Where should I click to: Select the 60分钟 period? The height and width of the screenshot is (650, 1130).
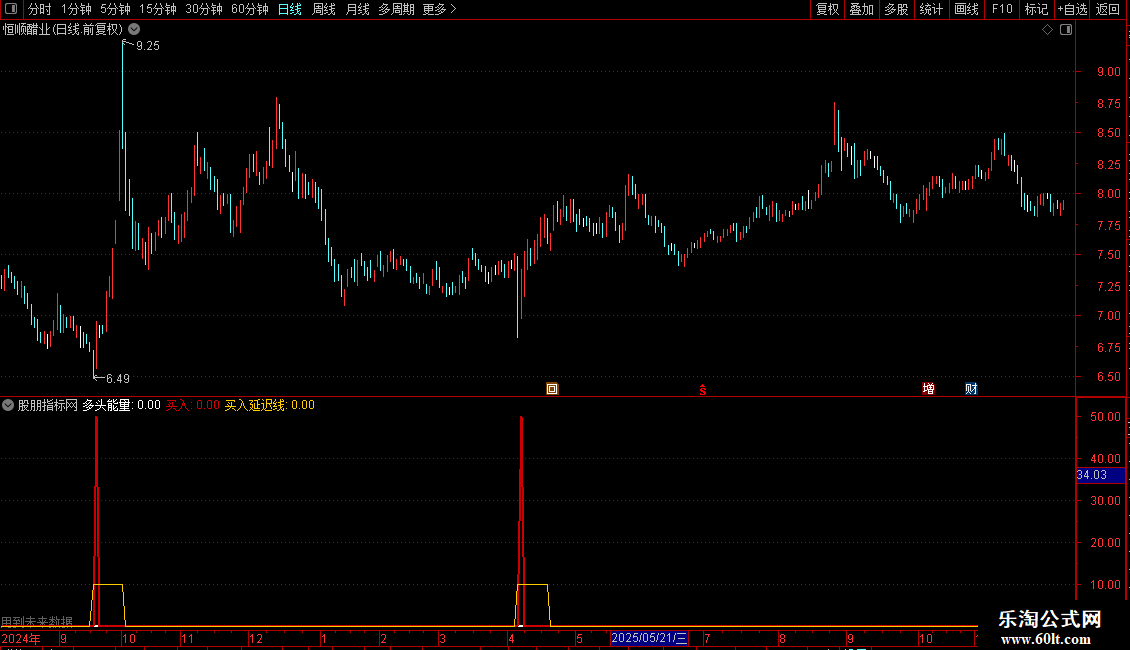point(250,9)
